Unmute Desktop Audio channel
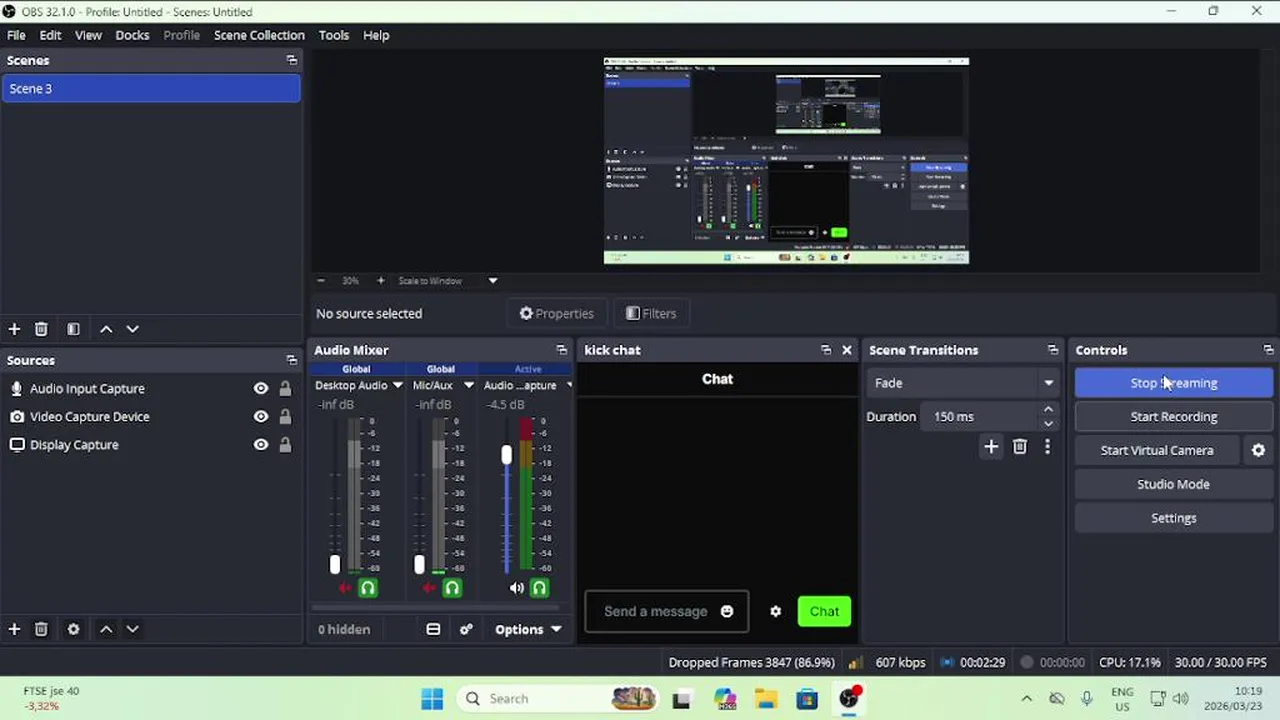 tap(345, 588)
